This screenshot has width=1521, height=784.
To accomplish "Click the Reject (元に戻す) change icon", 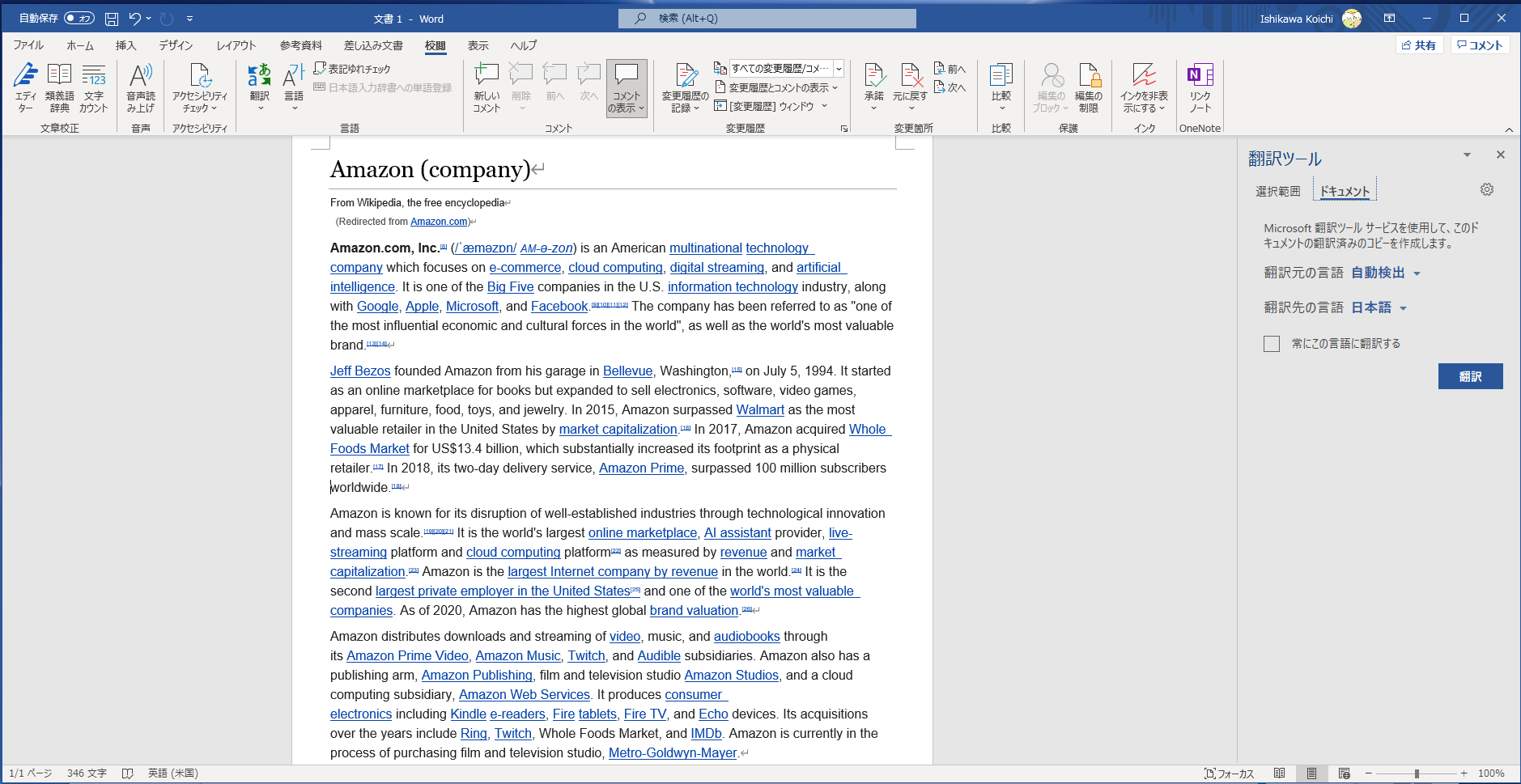I will click(x=910, y=87).
